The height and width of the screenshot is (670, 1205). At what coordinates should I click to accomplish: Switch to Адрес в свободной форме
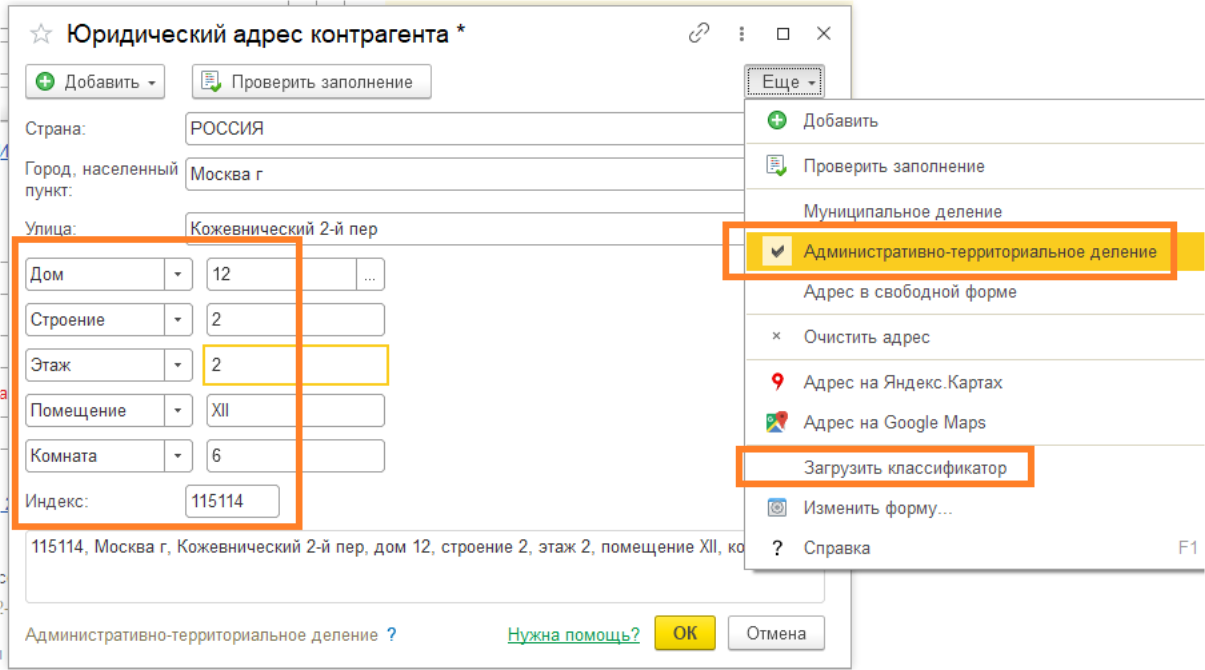click(909, 292)
